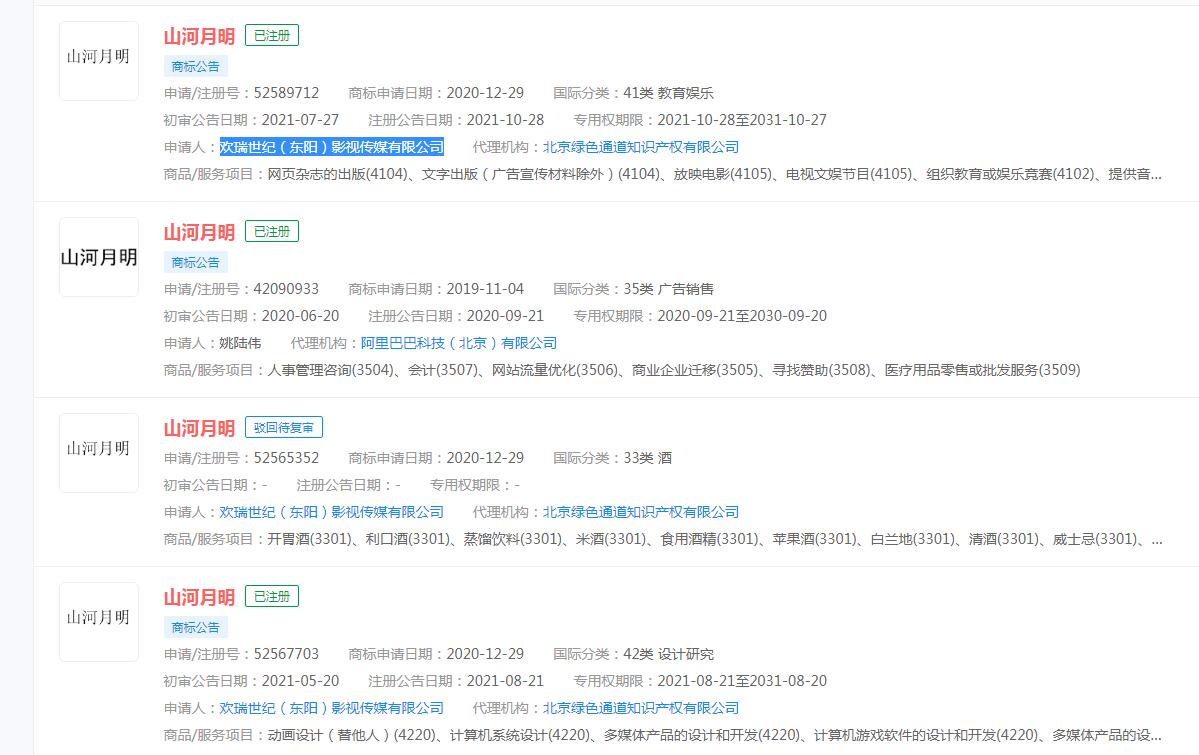1199x755 pixels.
Task: Select classification text 33类 酒
Action: pos(648,458)
